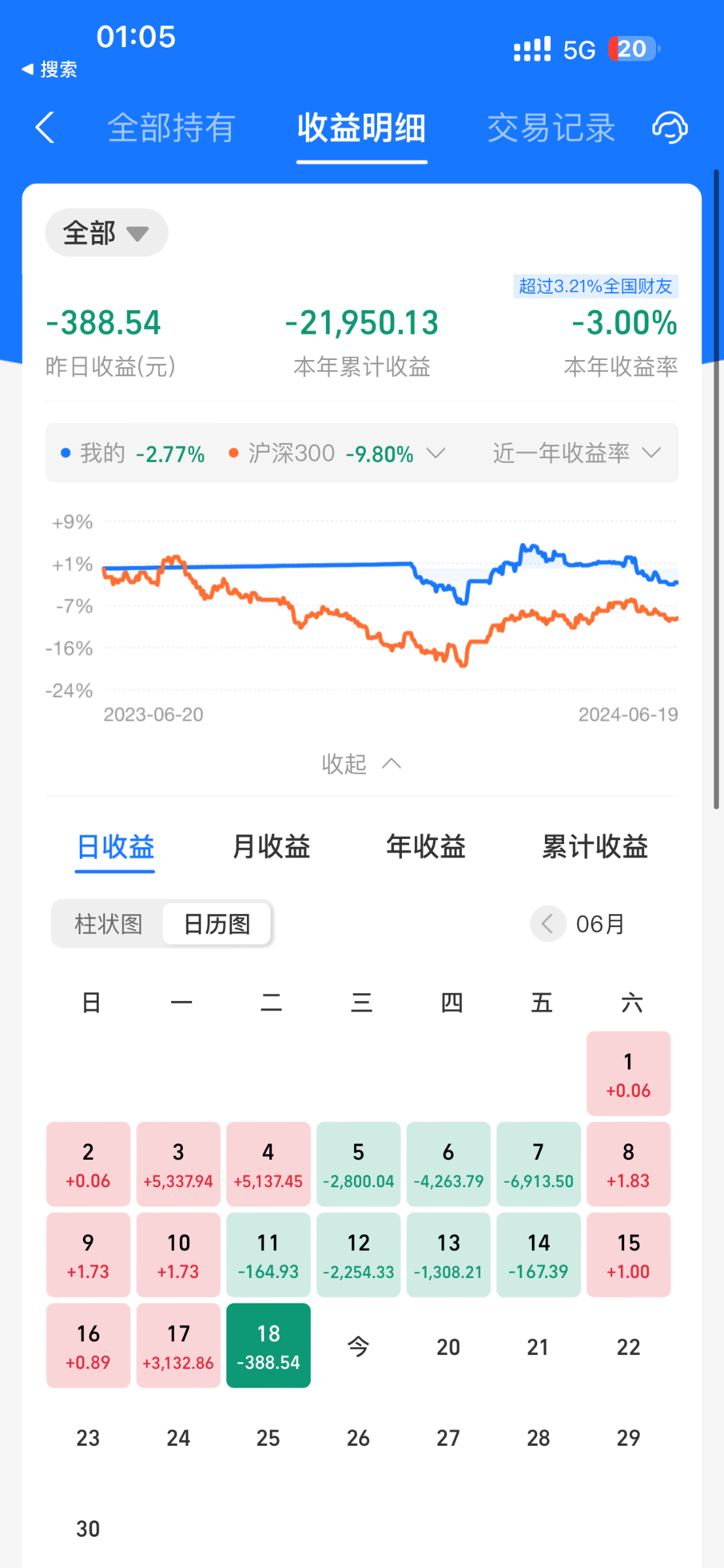Select the 月收益 monthly earnings view
Viewport: 724px width, 1568px height.
271,847
